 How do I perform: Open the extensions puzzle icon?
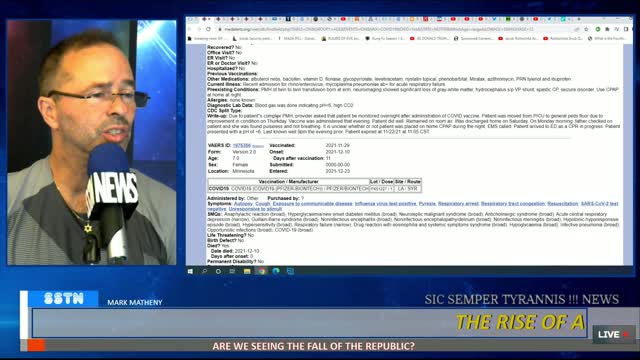(x=607, y=29)
